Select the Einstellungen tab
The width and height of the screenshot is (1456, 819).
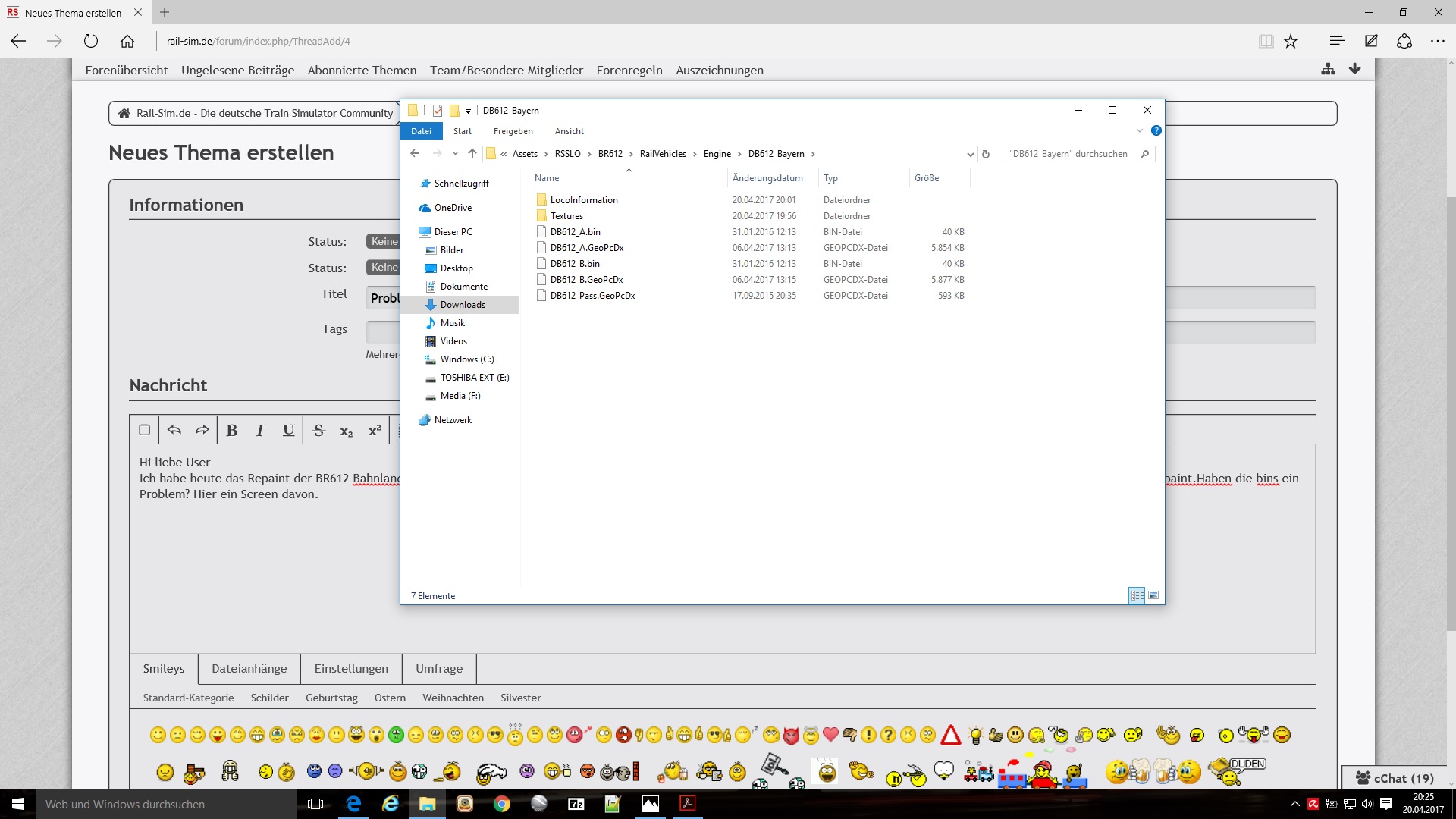point(351,669)
